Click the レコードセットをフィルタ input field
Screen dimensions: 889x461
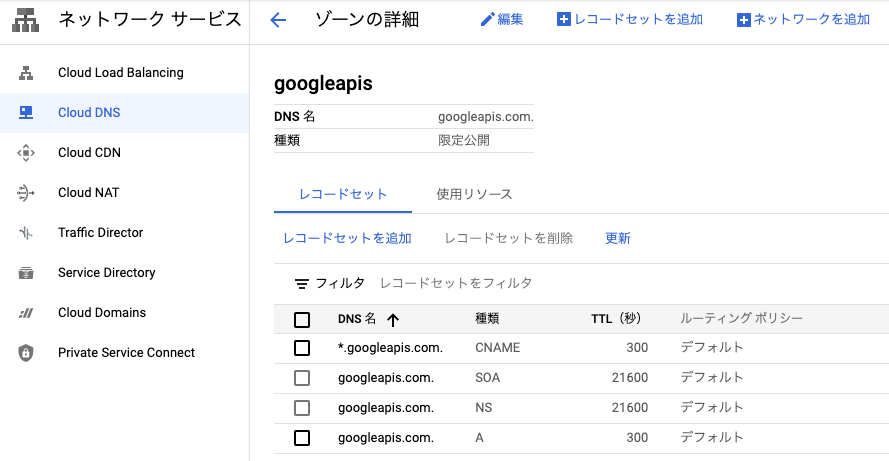pyautogui.click(x=456, y=283)
